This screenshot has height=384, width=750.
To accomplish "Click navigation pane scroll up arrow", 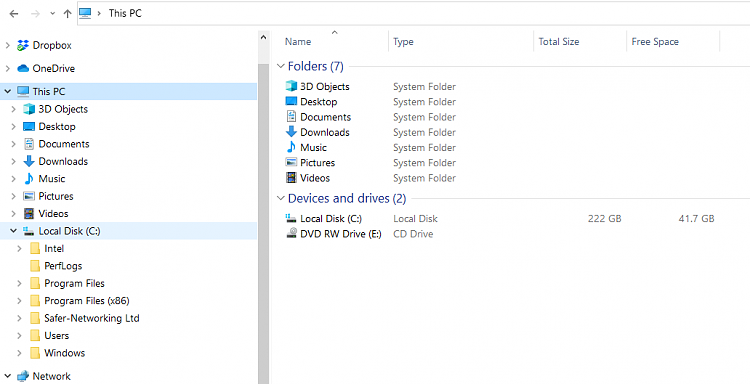I will coord(264,37).
